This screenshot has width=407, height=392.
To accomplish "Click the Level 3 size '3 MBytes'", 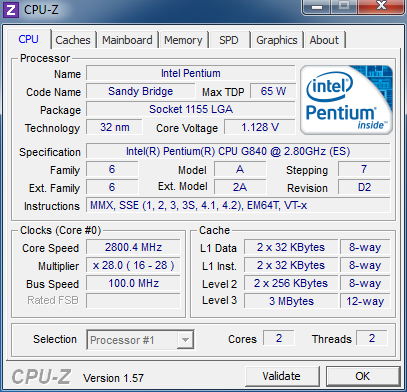I will pos(291,301).
